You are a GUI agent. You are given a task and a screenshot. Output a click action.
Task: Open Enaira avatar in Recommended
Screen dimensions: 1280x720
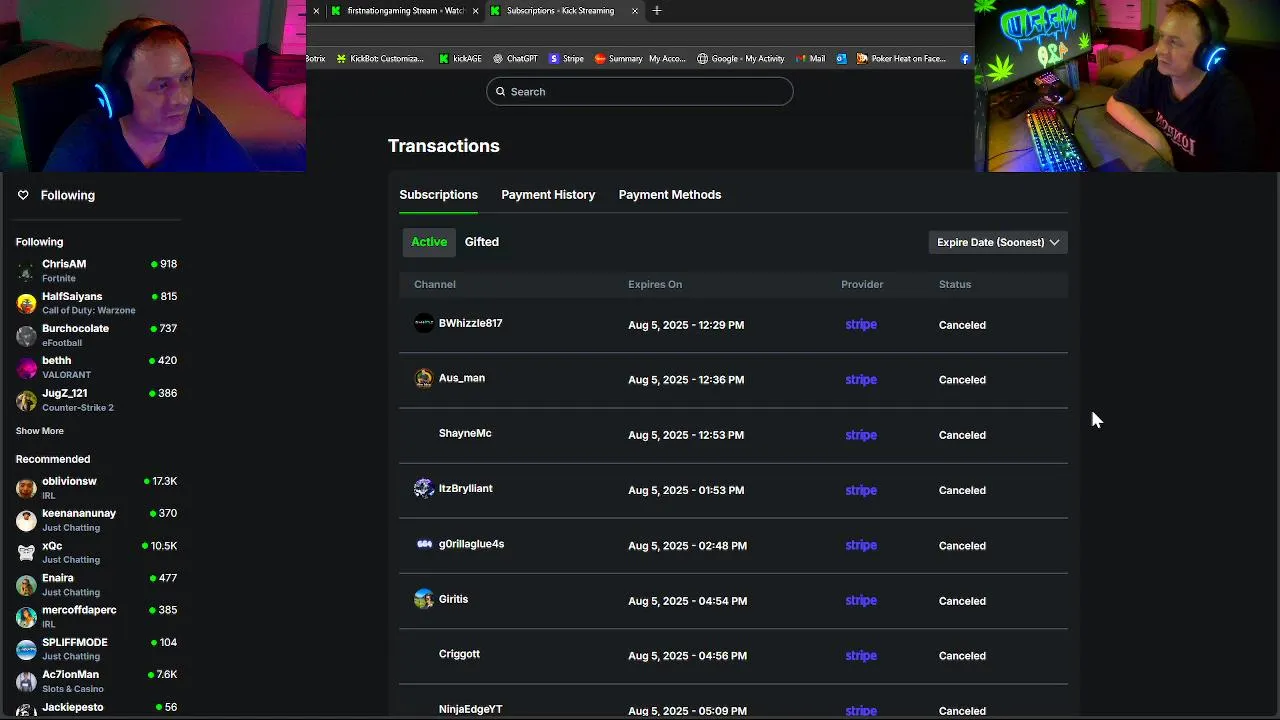26,585
